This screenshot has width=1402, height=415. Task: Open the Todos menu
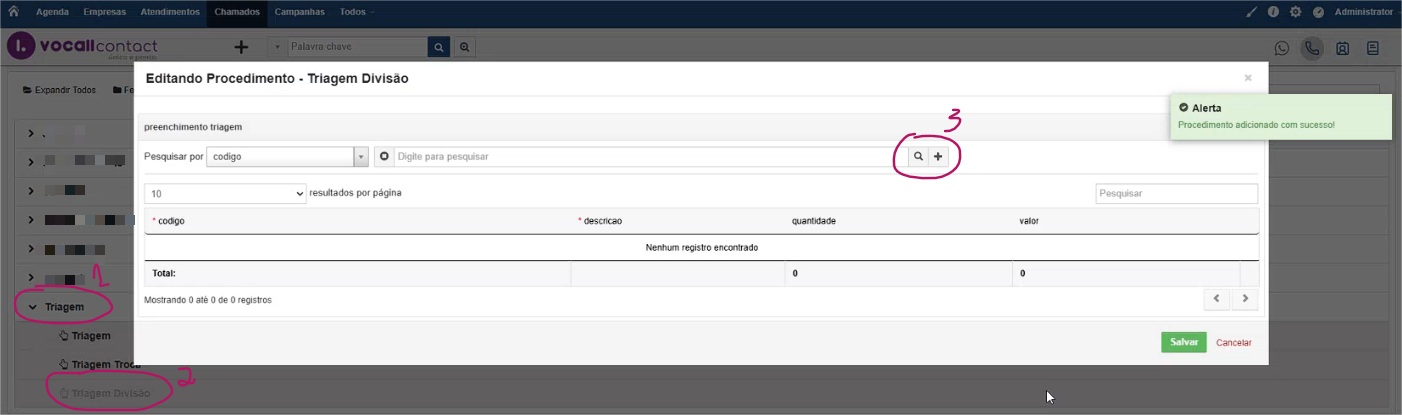point(357,12)
